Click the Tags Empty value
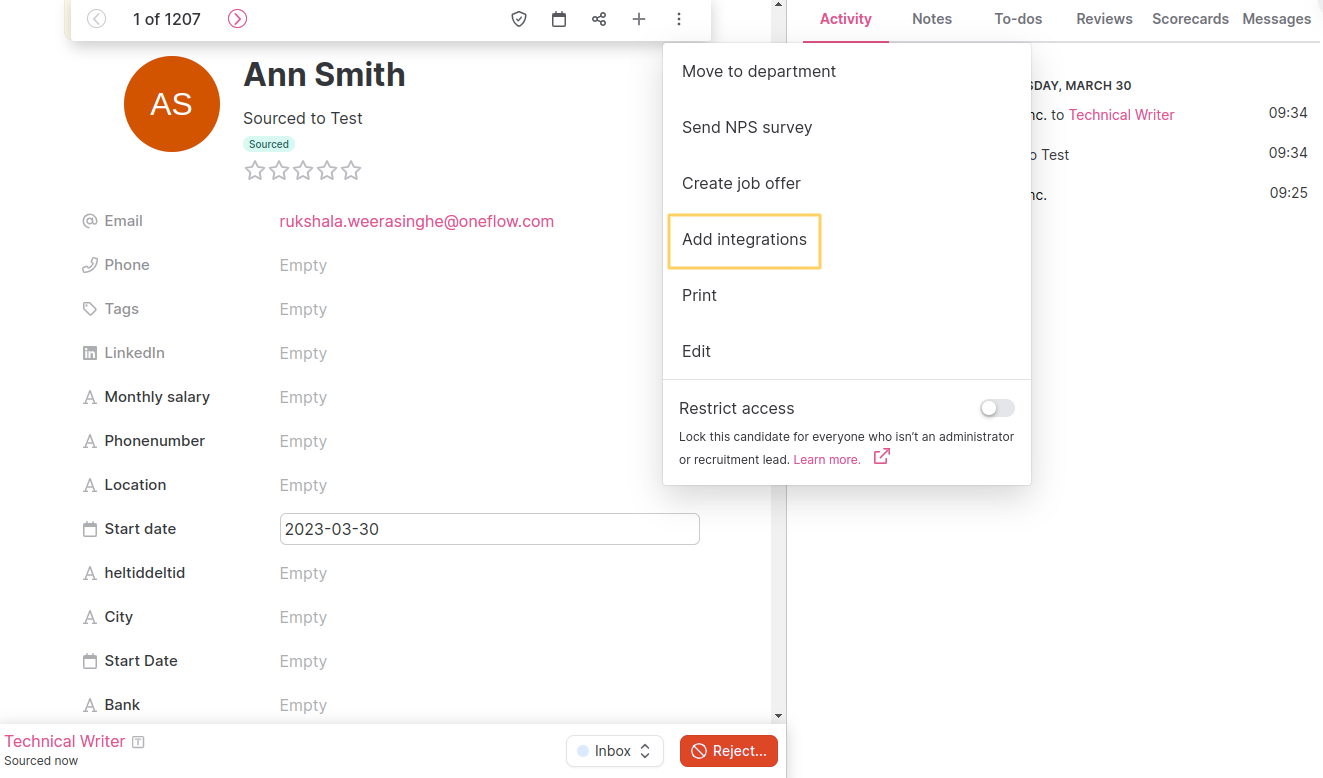This screenshot has height=778, width=1323. tap(303, 309)
